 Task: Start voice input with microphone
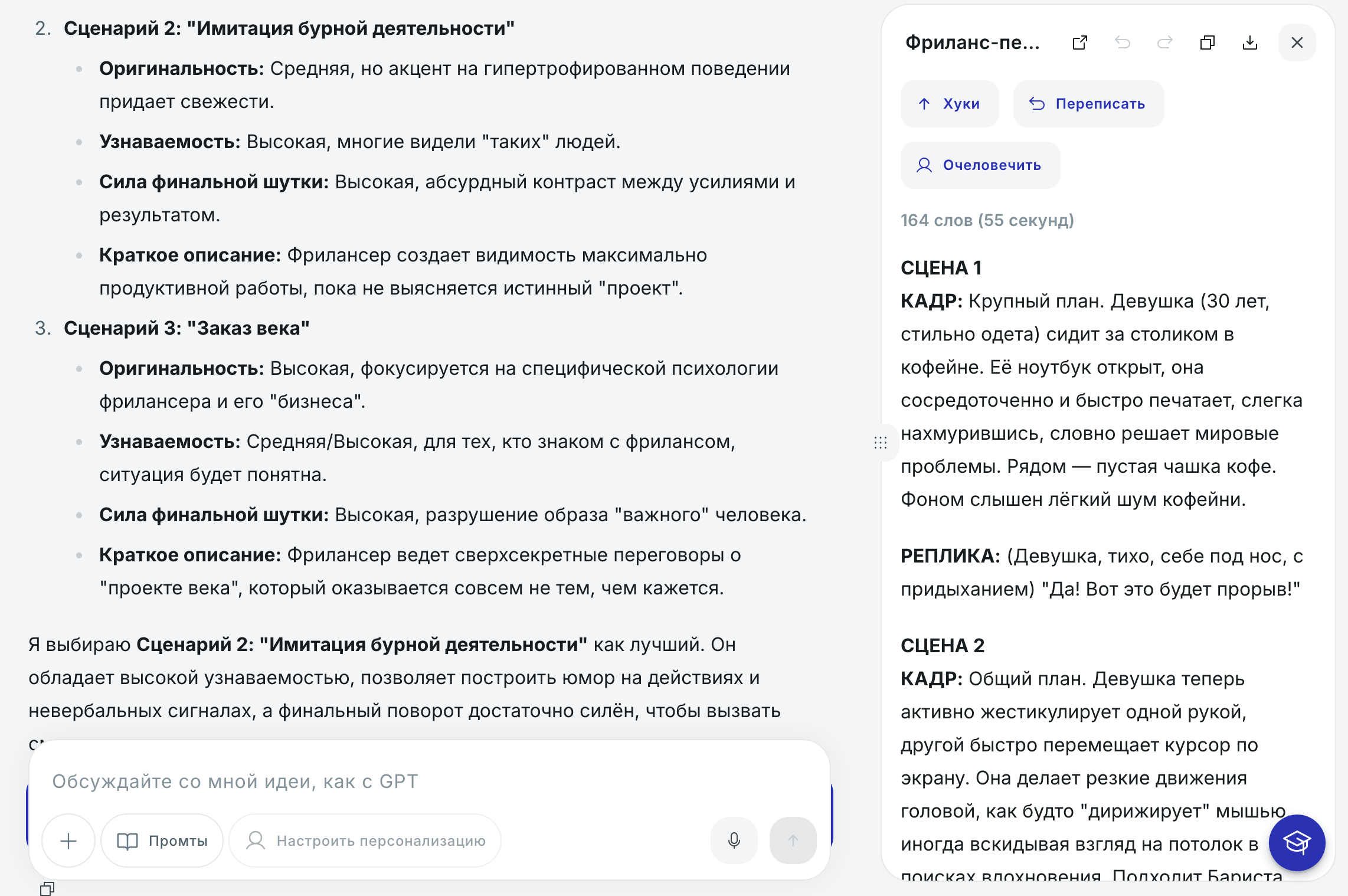point(734,841)
